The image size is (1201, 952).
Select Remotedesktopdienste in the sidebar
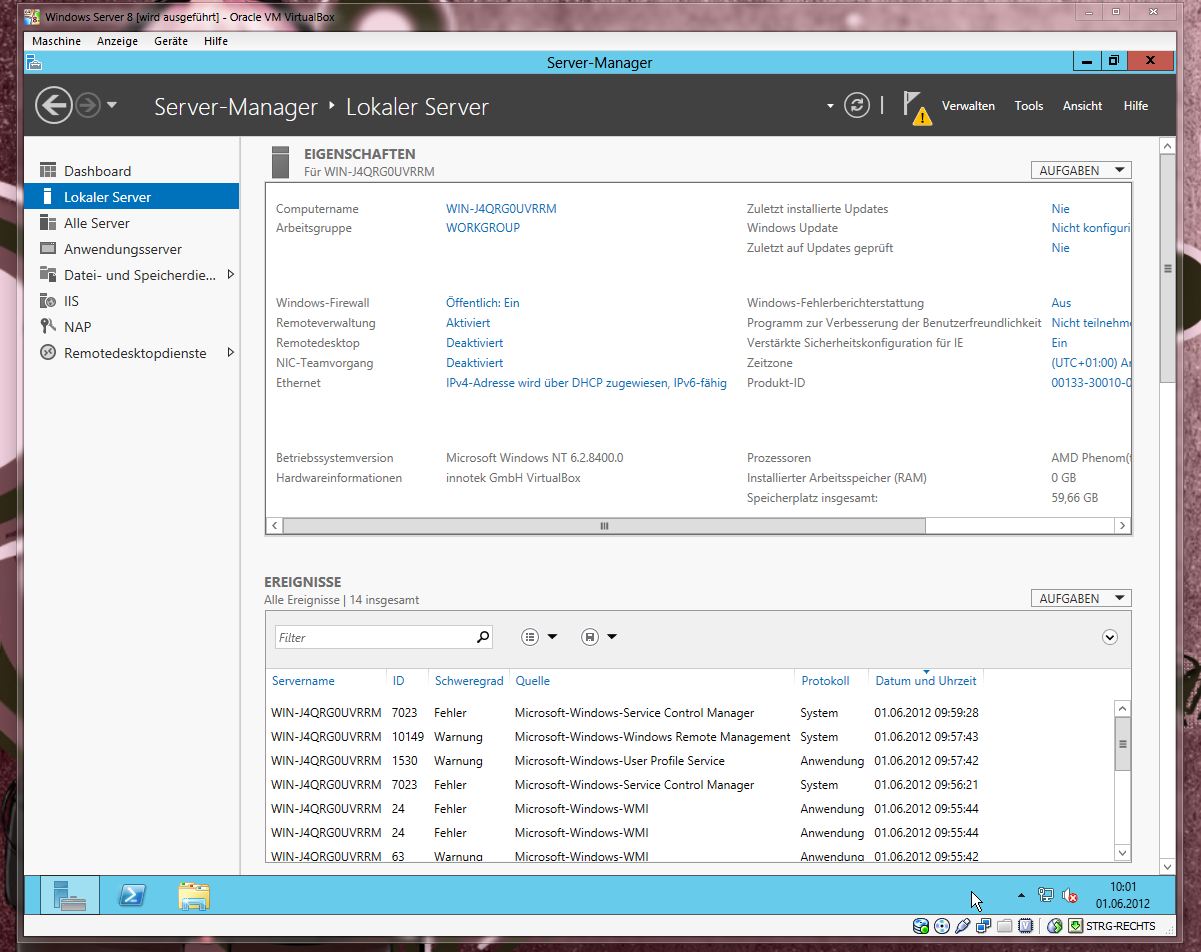[131, 353]
